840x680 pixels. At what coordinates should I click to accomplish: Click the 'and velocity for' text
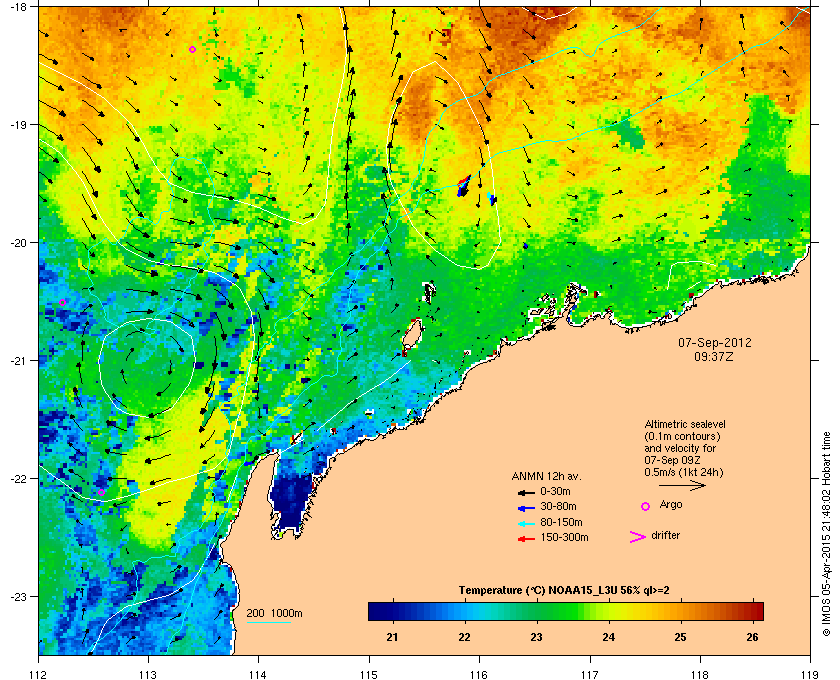tap(680, 448)
